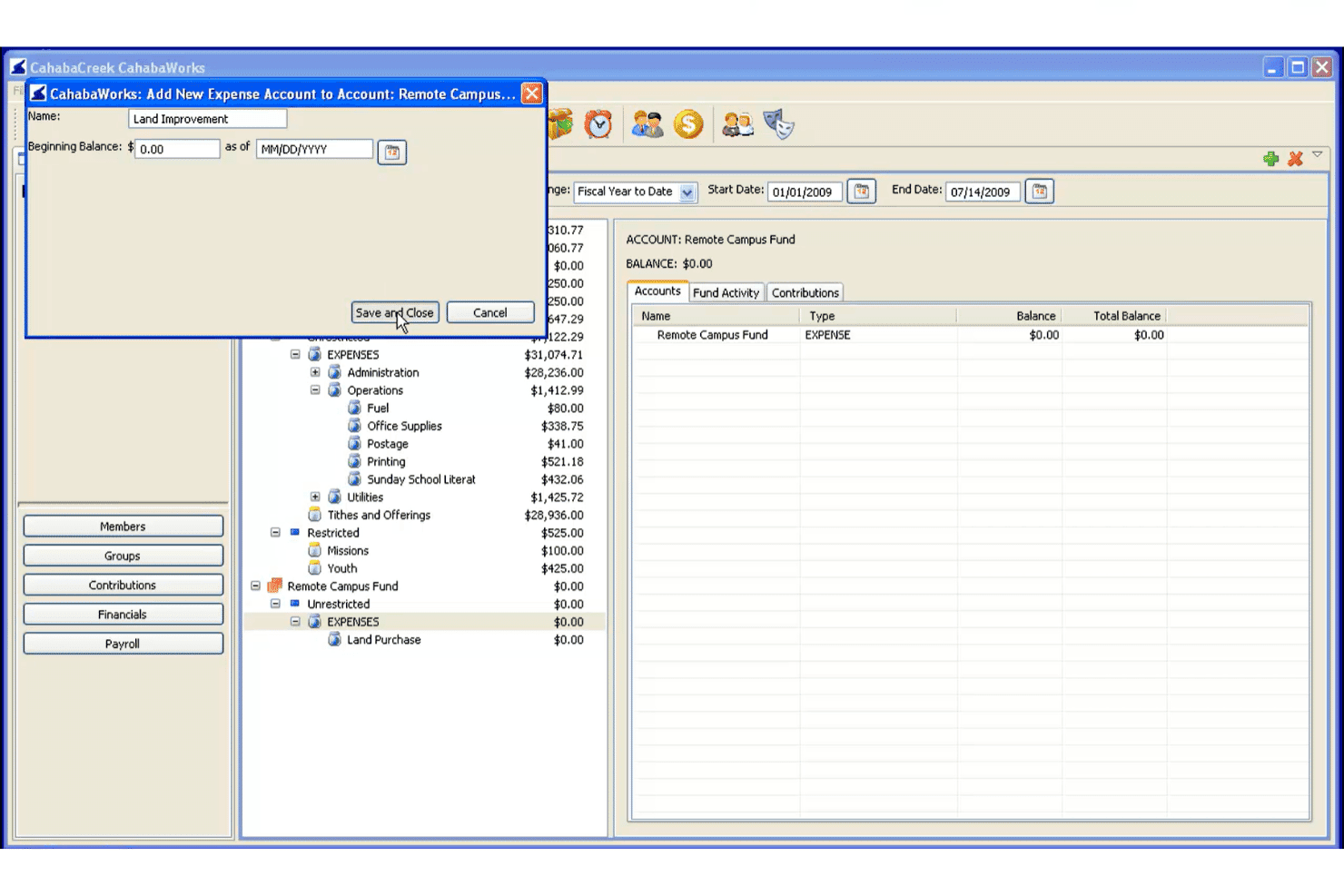Click the jar icon beside Printing

pyautogui.click(x=354, y=462)
